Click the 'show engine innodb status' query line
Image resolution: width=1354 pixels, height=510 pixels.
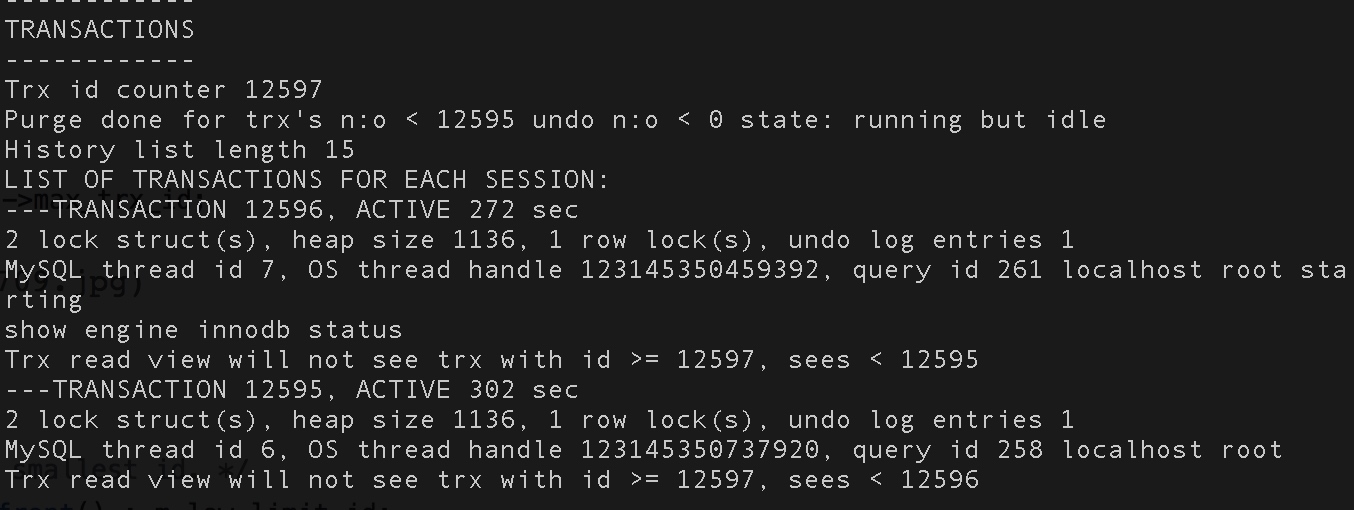tap(203, 330)
